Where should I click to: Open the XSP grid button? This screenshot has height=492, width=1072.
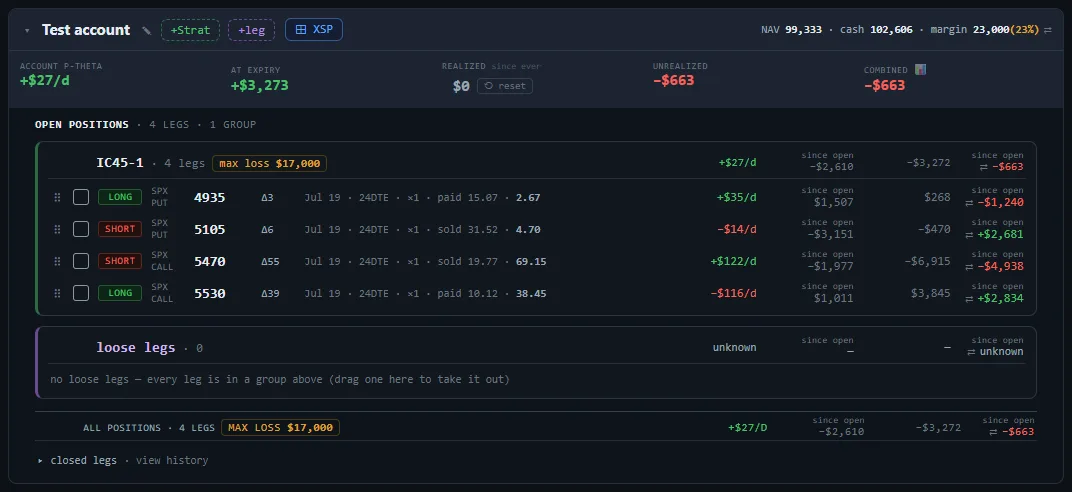[314, 29]
